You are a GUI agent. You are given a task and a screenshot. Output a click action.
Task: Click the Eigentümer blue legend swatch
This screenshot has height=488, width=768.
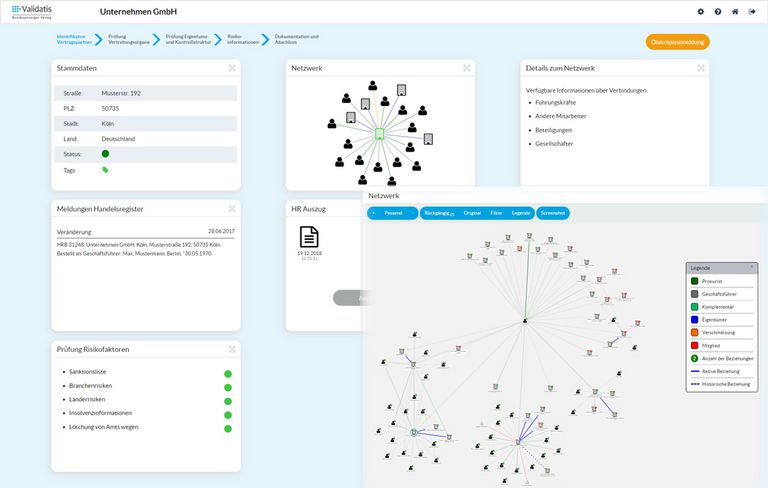694,319
